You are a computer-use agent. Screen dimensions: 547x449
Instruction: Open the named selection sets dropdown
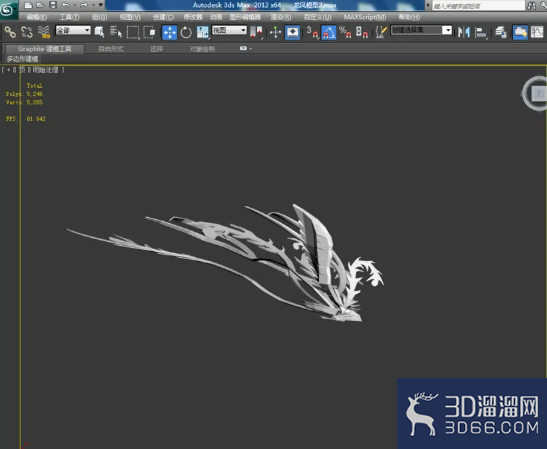pyautogui.click(x=421, y=30)
